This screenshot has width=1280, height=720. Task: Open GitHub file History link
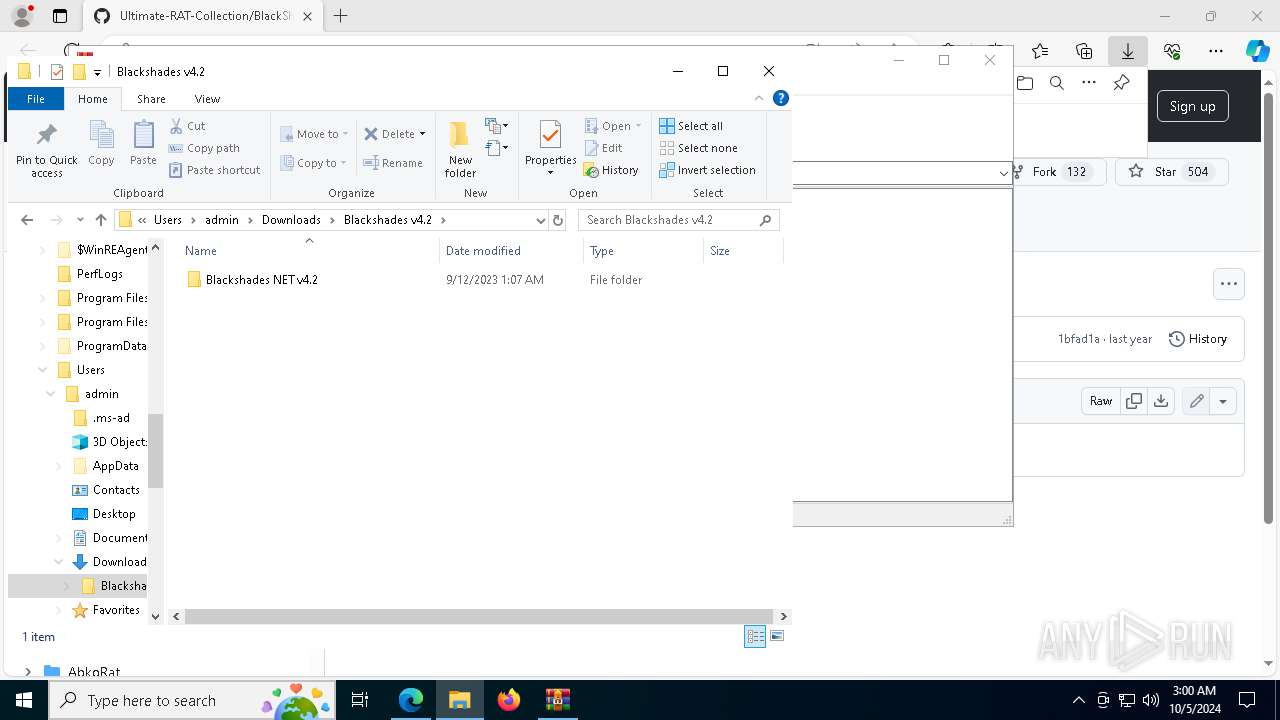coord(1197,339)
